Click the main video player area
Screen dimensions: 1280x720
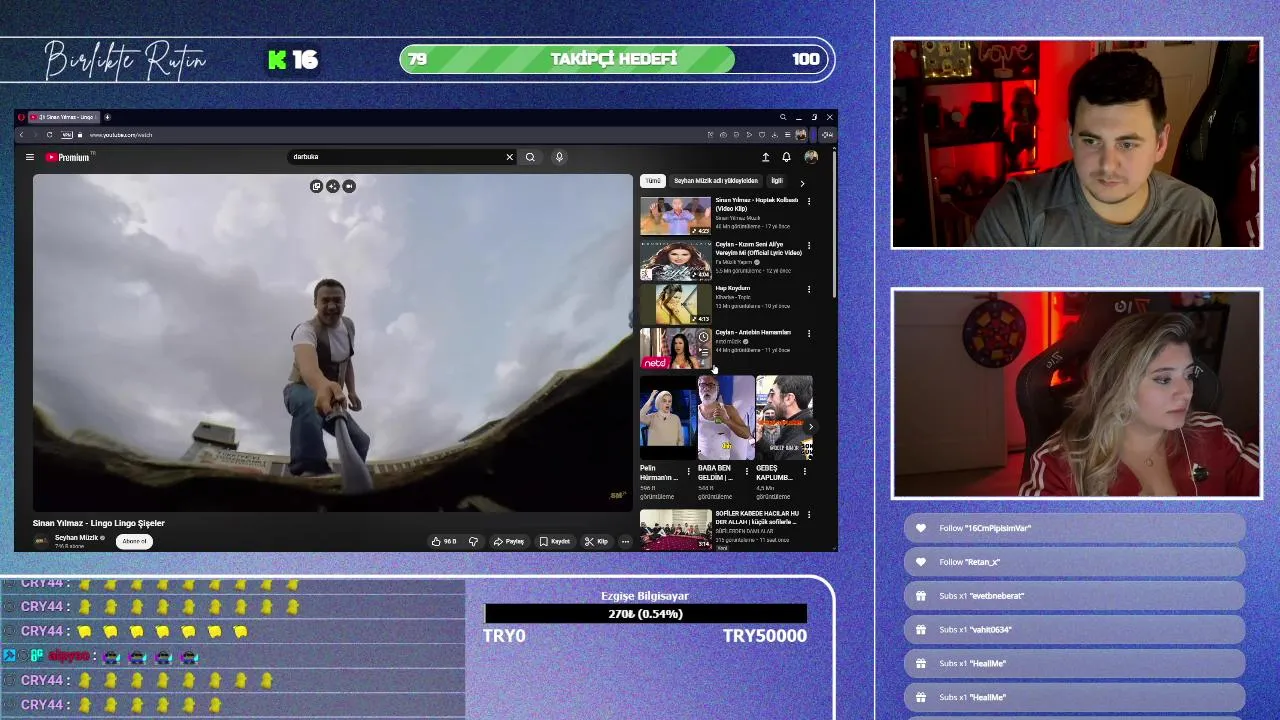click(333, 343)
